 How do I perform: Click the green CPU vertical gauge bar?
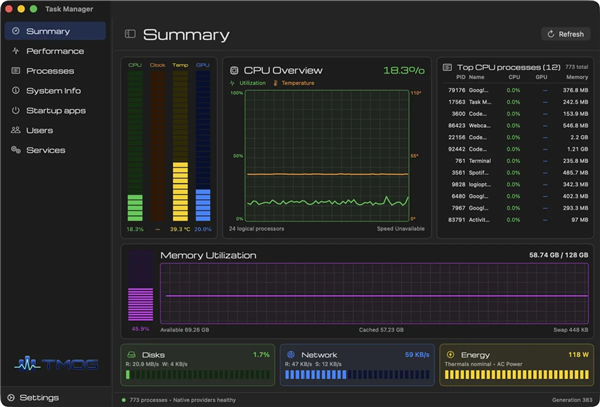[x=135, y=146]
